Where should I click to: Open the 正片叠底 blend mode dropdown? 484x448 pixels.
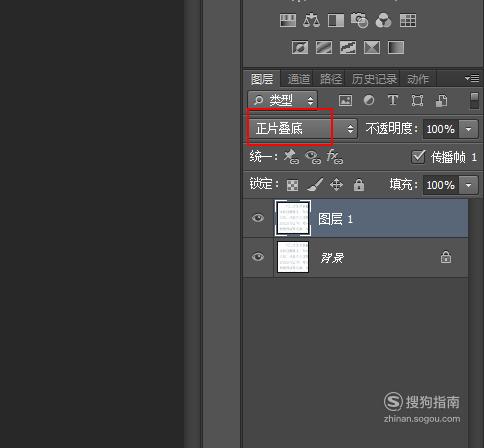click(x=302, y=129)
